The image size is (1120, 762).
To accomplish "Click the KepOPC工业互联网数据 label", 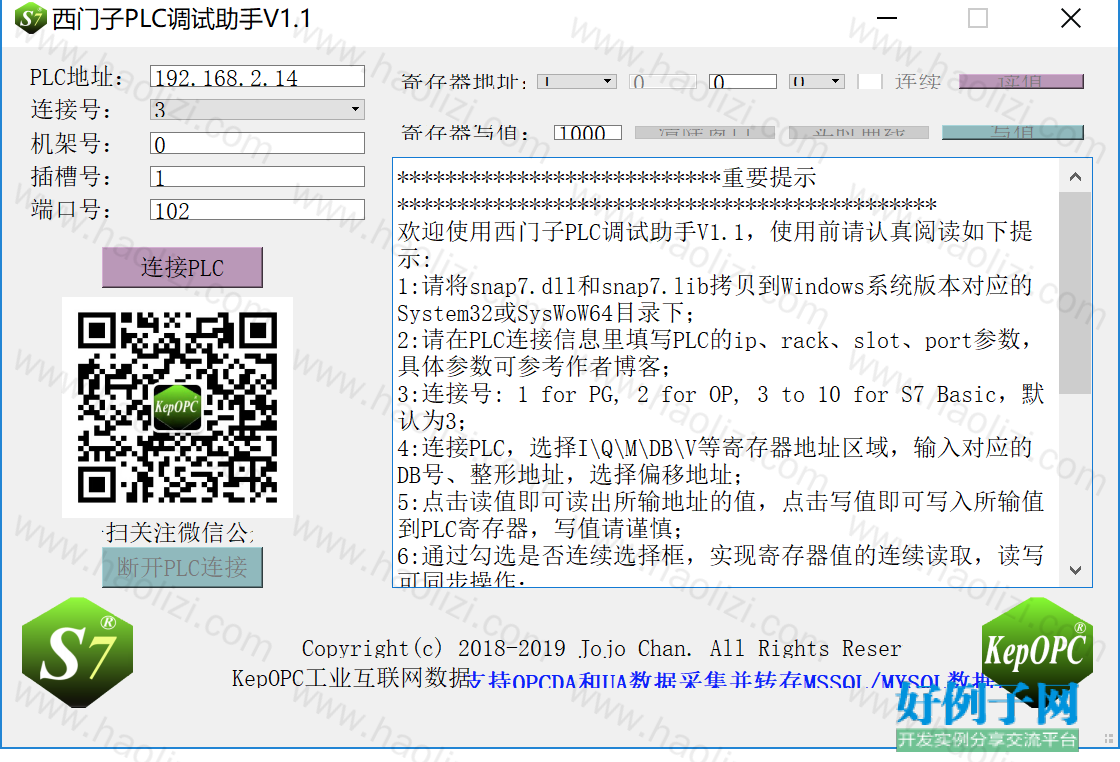I will click(350, 678).
